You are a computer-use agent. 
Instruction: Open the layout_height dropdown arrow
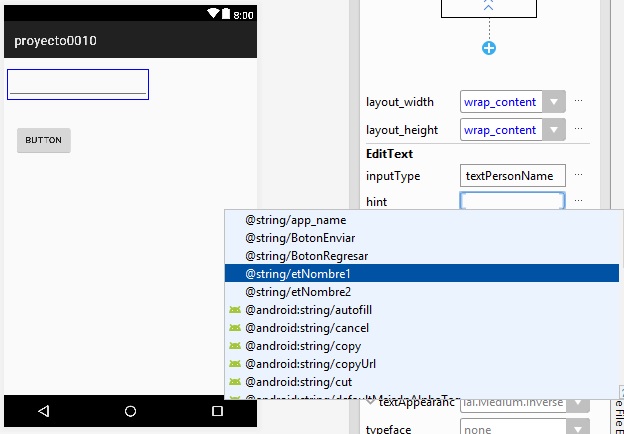tap(555, 130)
